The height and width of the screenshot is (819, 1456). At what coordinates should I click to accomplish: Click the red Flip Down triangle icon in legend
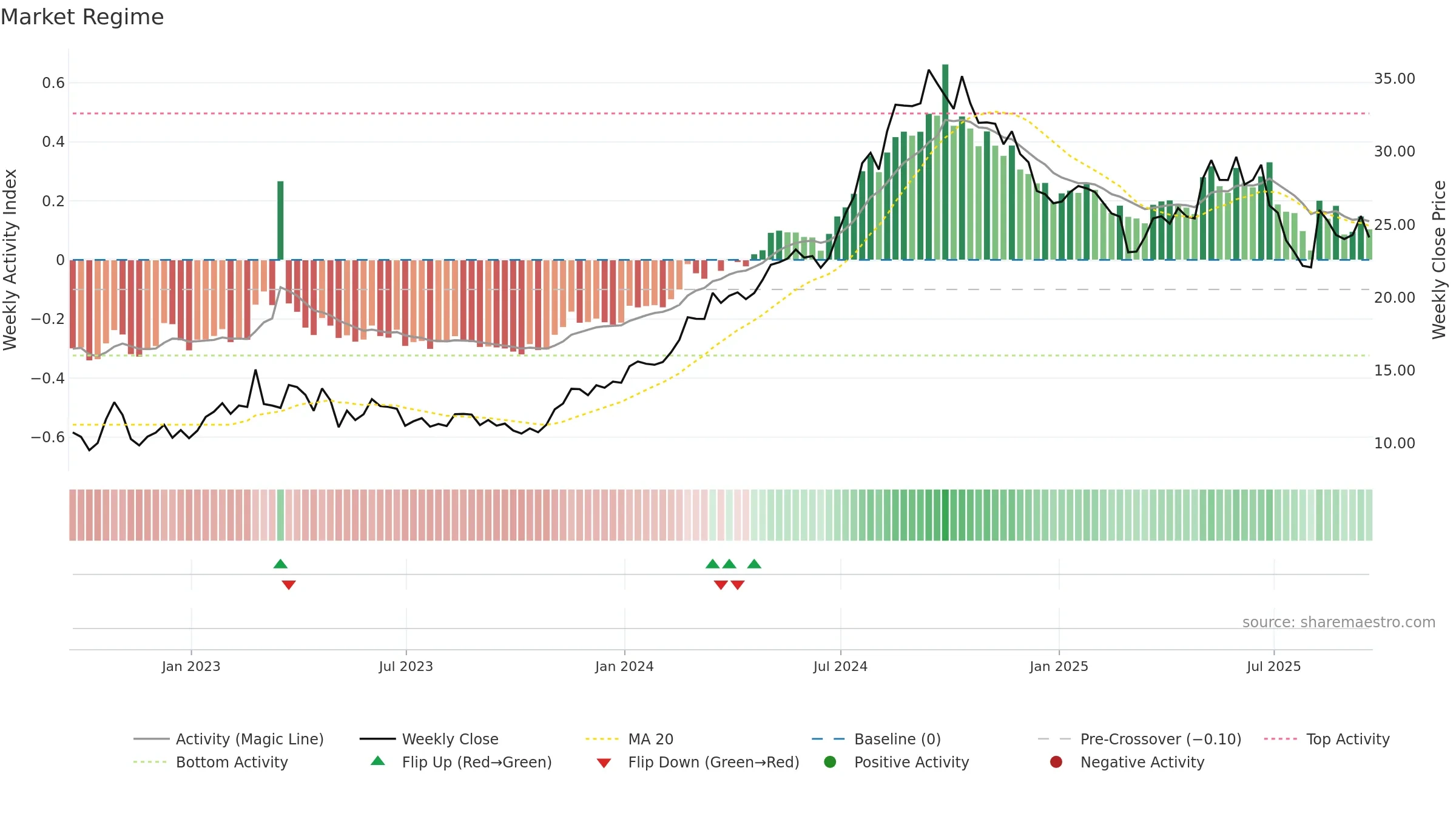click(x=604, y=763)
